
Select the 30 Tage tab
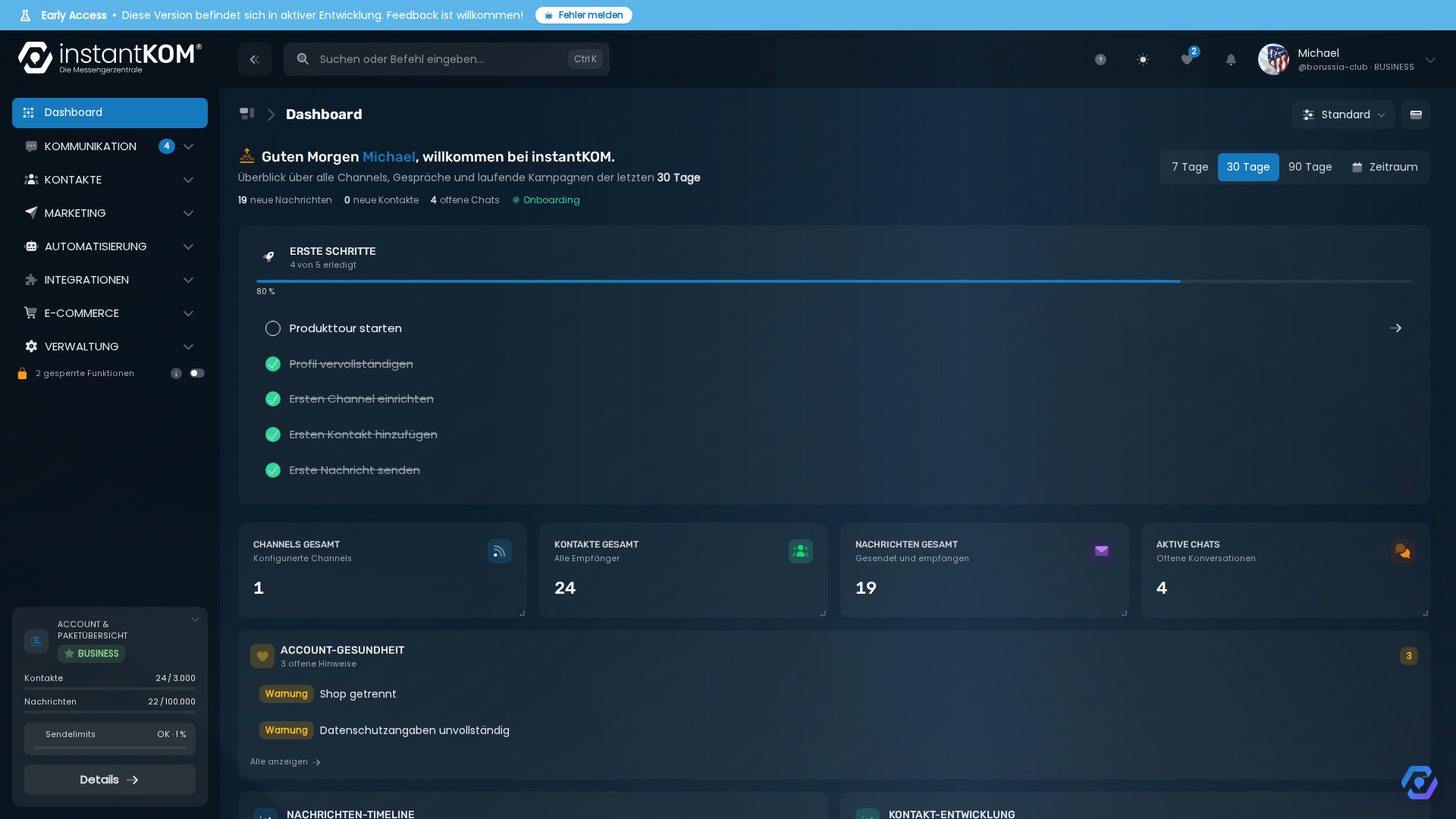[1248, 167]
